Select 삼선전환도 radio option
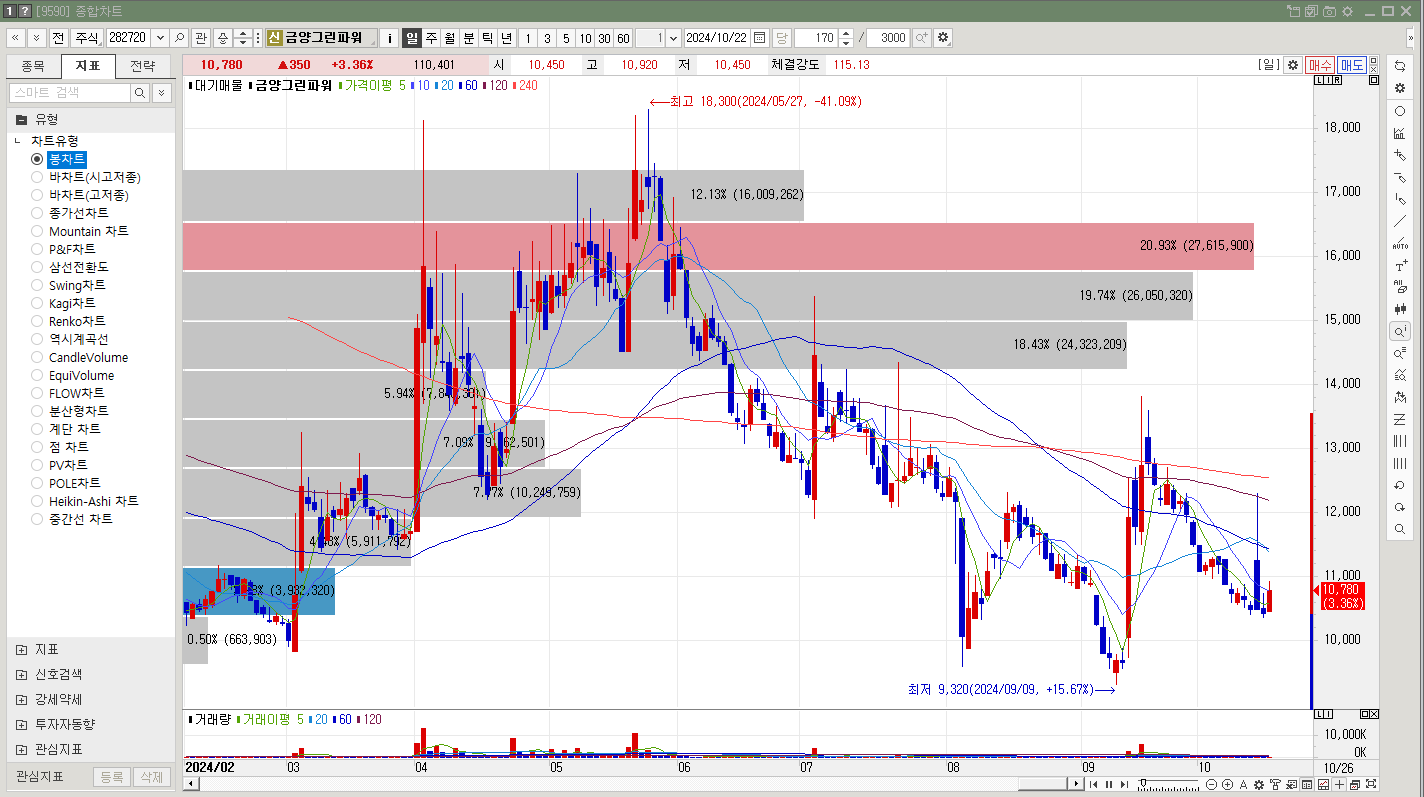Viewport: 1424px width, 797px height. coord(37,267)
